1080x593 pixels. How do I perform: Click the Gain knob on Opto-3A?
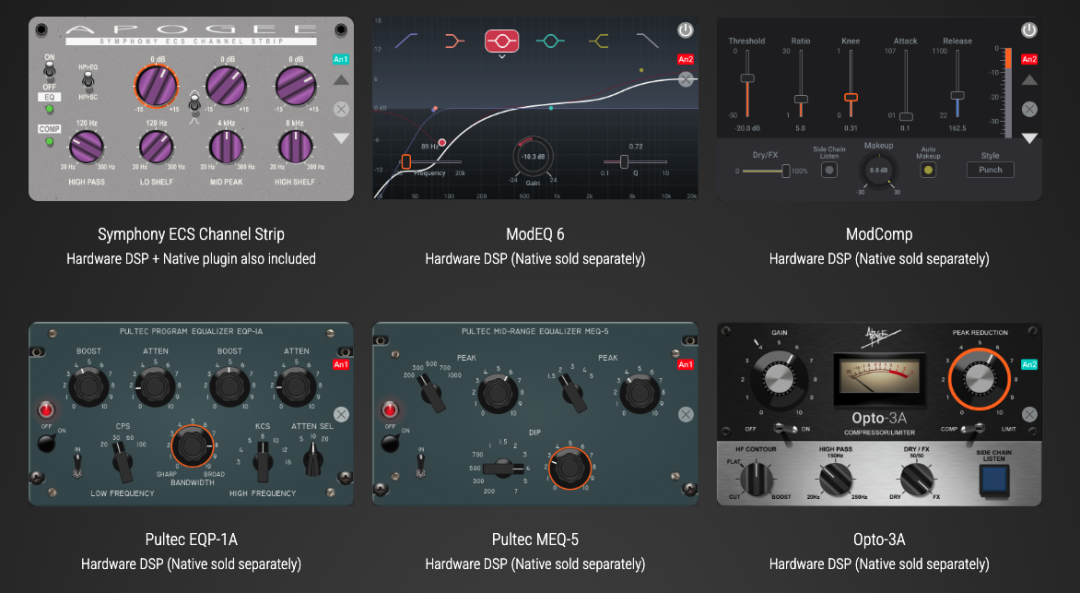779,379
